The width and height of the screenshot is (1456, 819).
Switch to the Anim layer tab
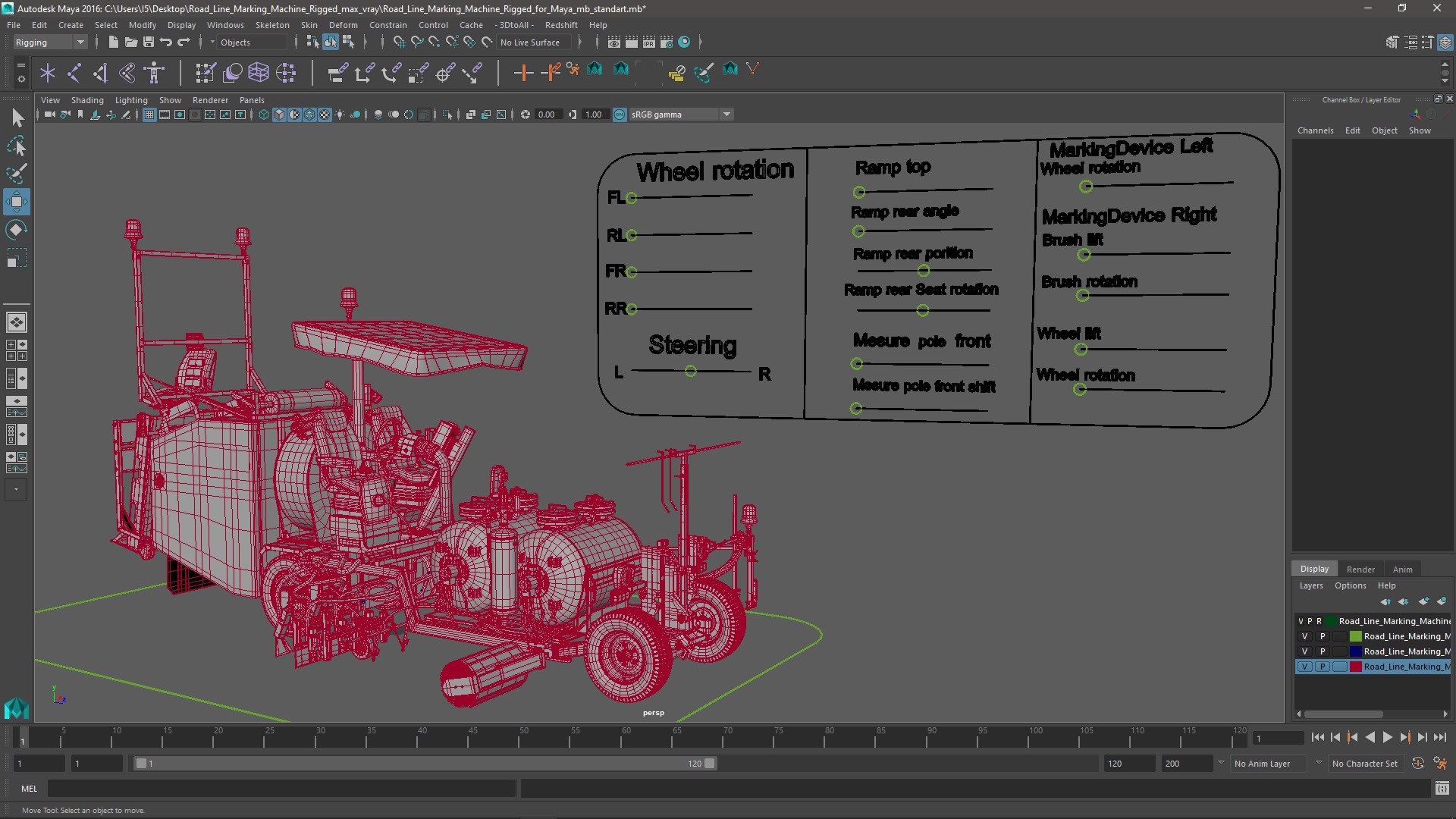point(1402,570)
